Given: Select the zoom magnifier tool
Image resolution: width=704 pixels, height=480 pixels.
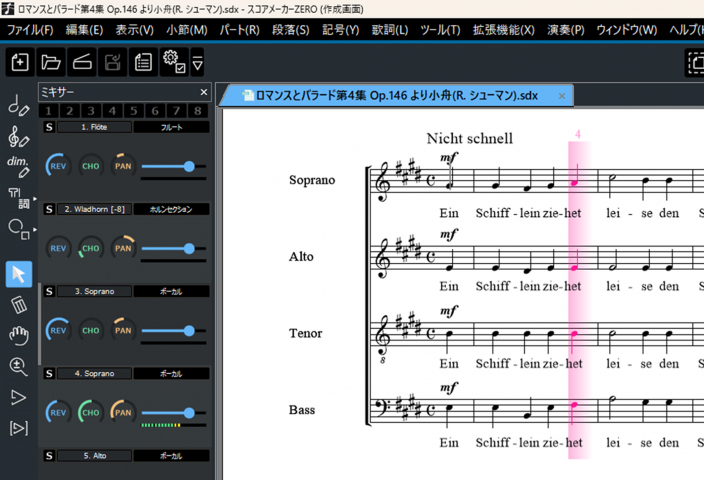Looking at the screenshot, I should 18,366.
